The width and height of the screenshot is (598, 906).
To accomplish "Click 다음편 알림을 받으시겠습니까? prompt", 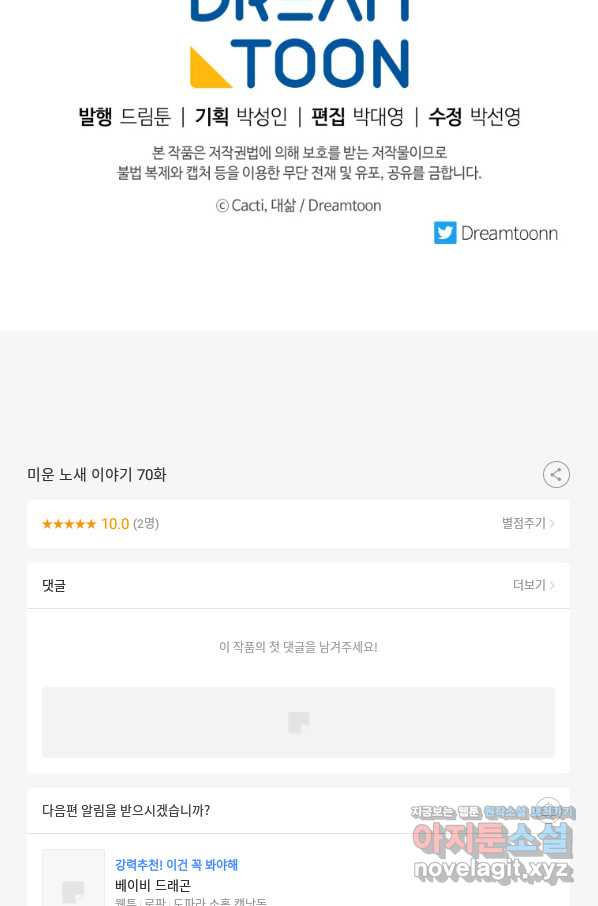I will 126,811.
